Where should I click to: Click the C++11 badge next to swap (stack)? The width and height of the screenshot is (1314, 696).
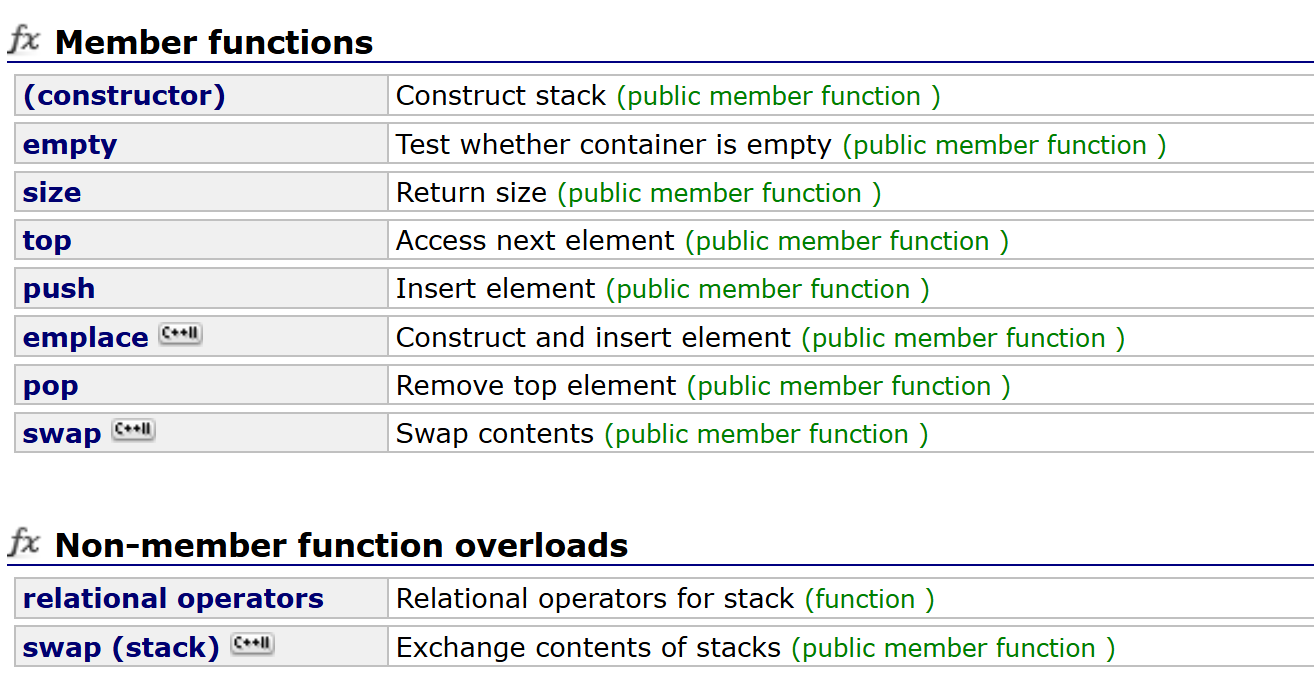coord(252,645)
